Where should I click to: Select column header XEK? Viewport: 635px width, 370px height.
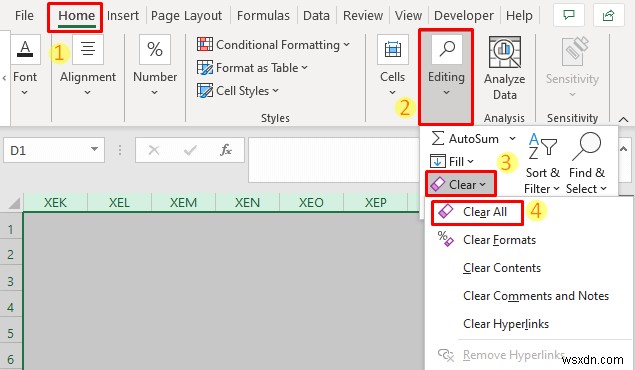tap(55, 202)
